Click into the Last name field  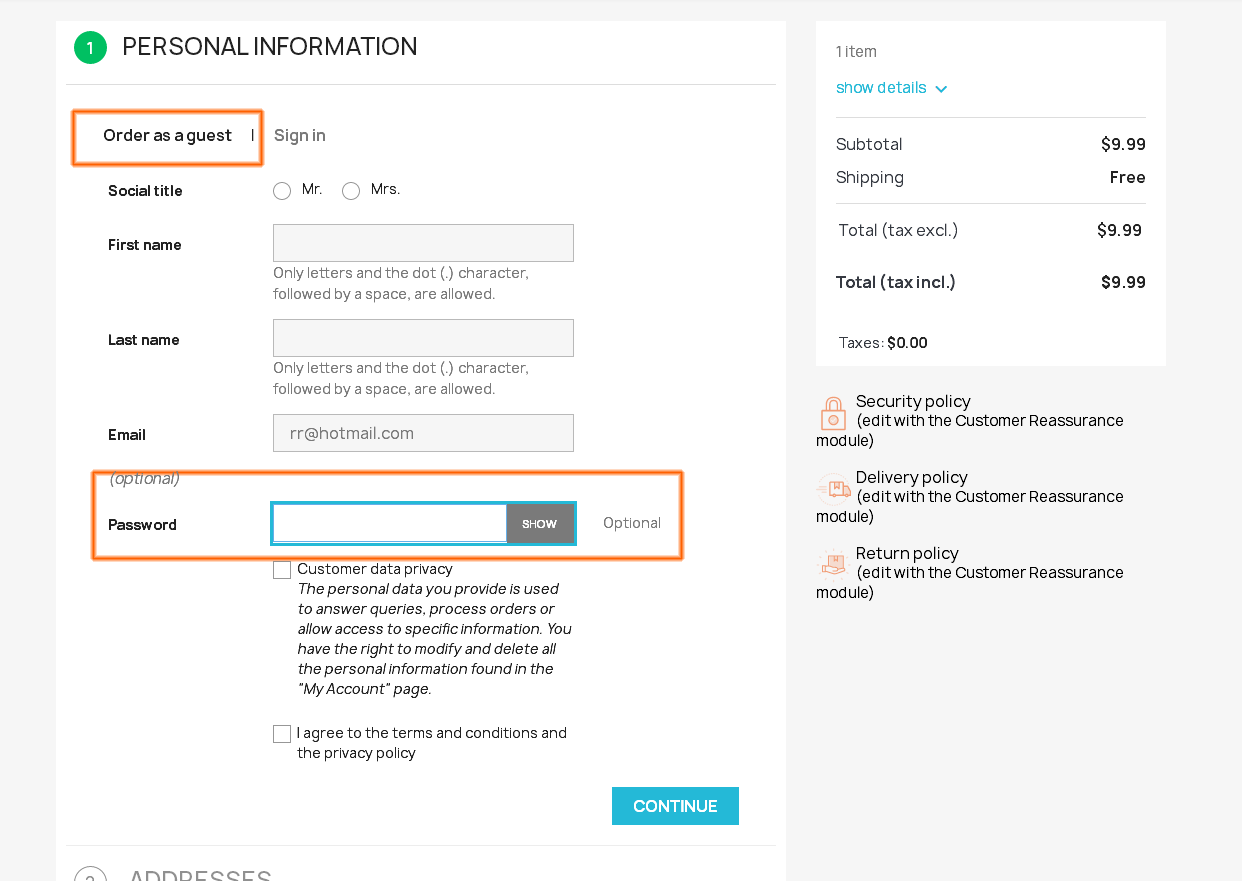423,338
